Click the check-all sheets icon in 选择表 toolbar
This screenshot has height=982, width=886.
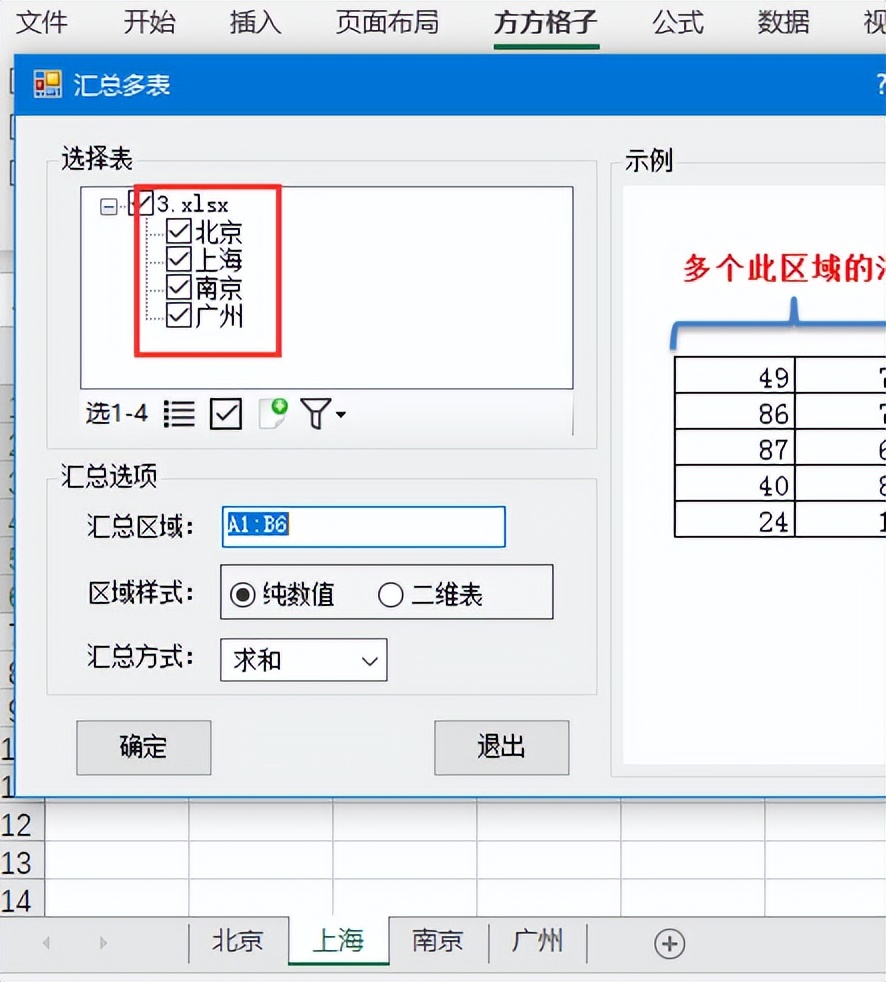coord(226,413)
